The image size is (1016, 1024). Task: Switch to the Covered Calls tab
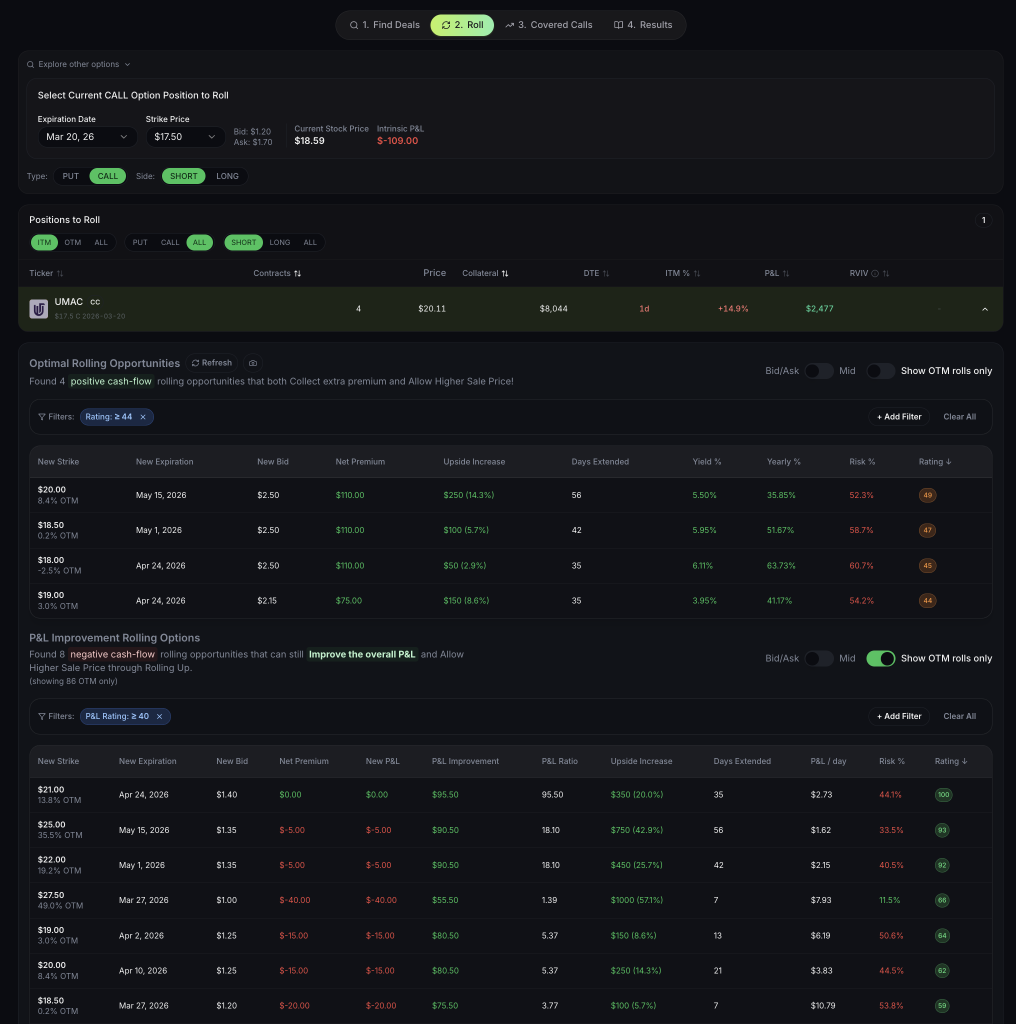coord(548,24)
